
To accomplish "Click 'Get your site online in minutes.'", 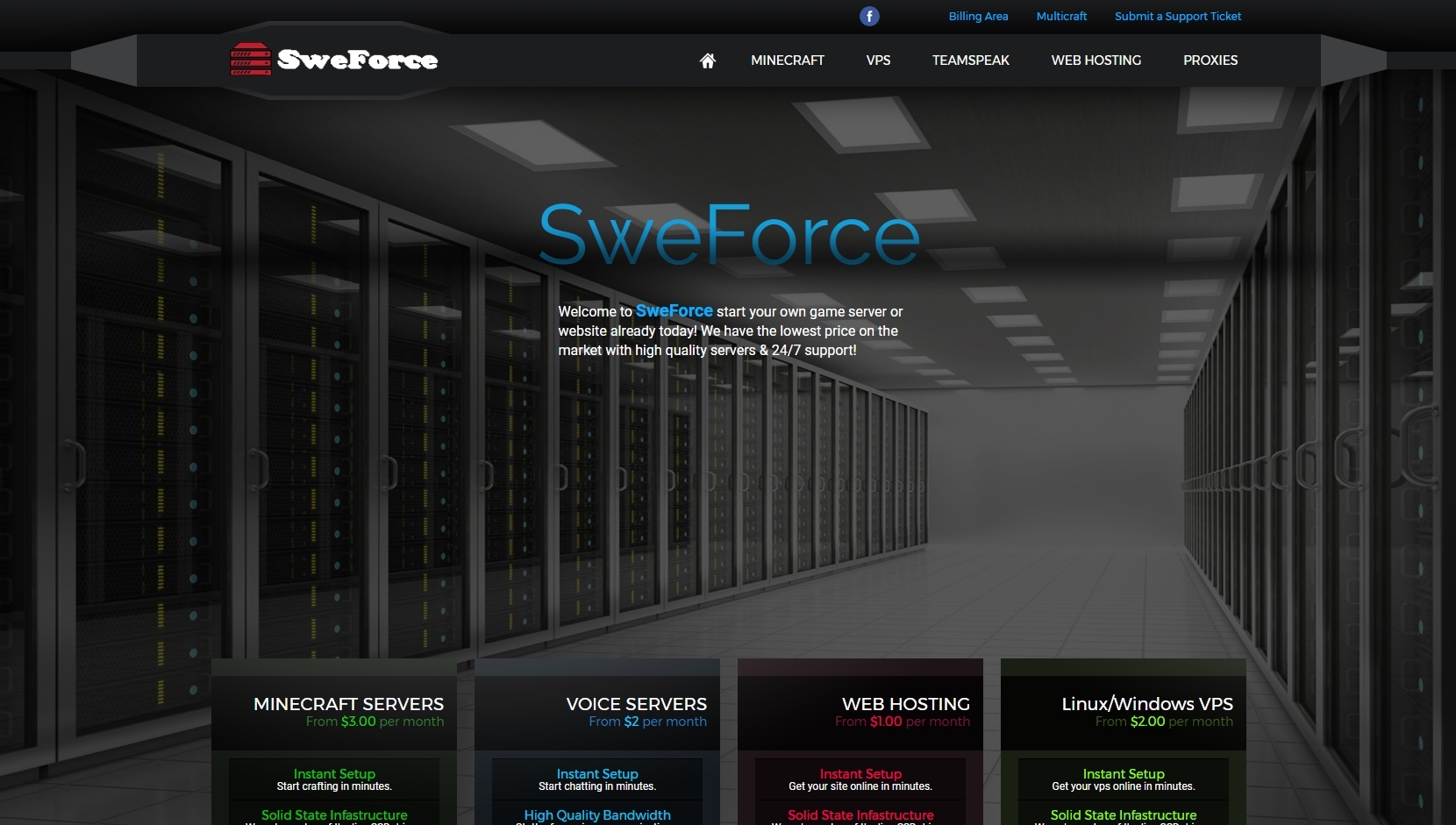I will (x=860, y=786).
